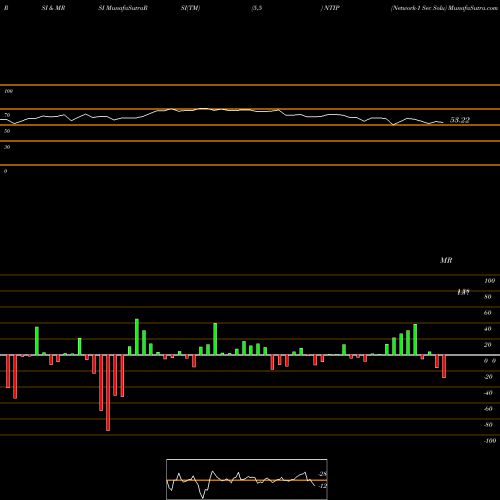The width and height of the screenshot is (500, 500).
Task: Click the 'SI(TM)' header label
Action: 190,8
